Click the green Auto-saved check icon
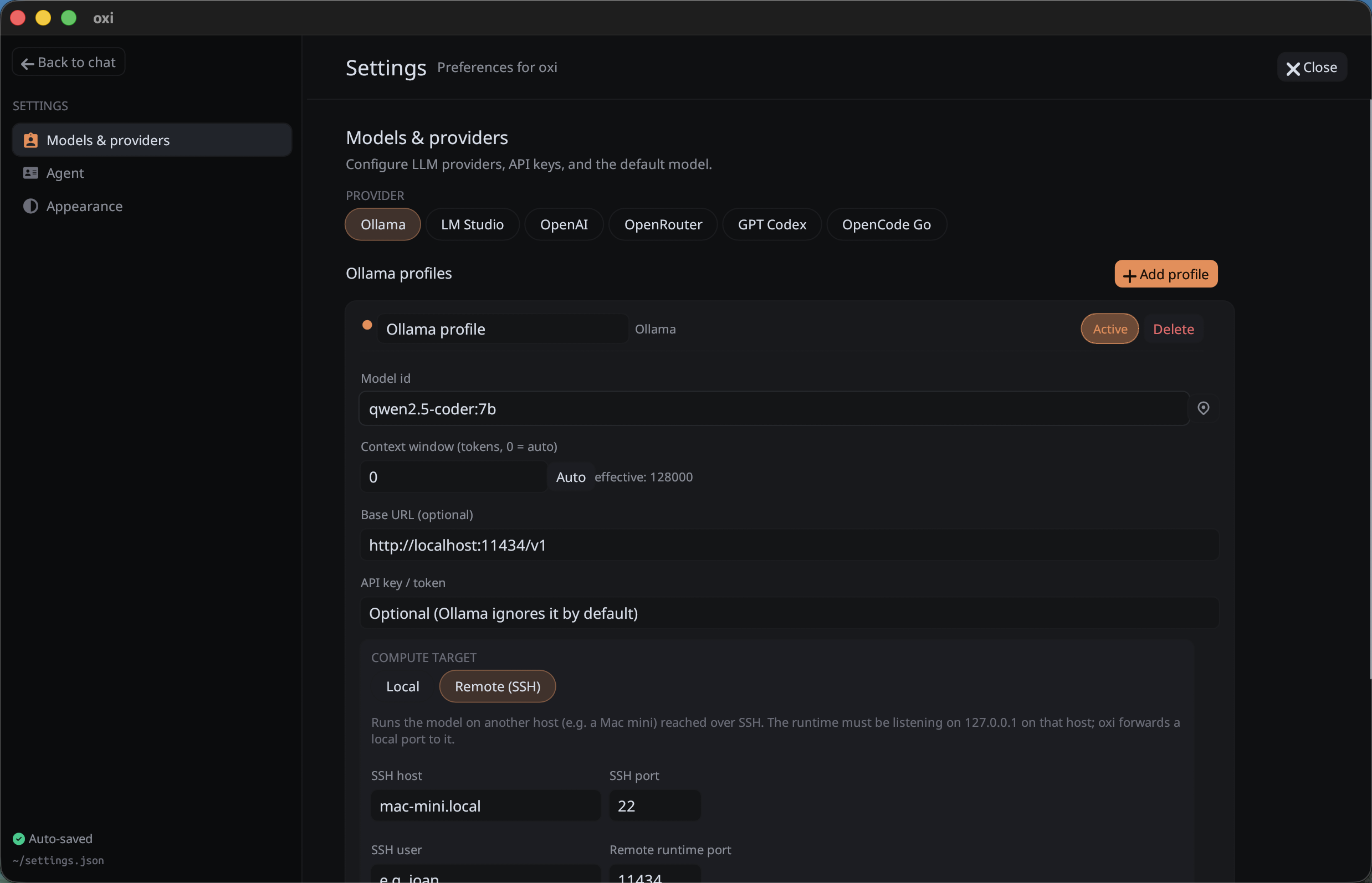This screenshot has height=883, width=1372. tap(19, 838)
